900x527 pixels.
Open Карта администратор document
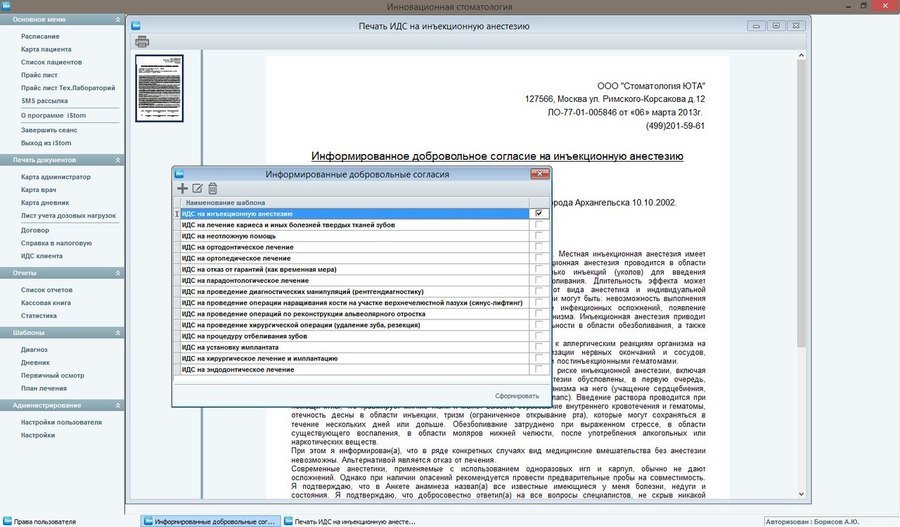(56, 177)
